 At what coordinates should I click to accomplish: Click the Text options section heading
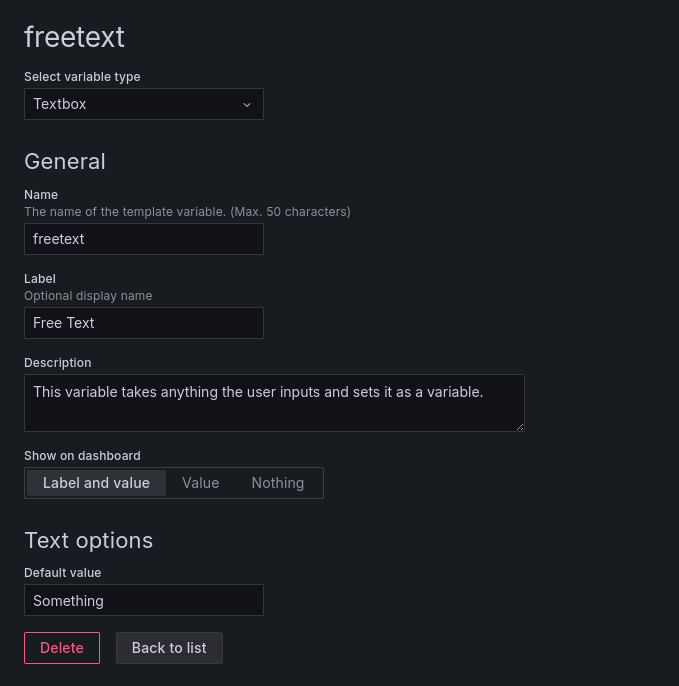pos(89,540)
